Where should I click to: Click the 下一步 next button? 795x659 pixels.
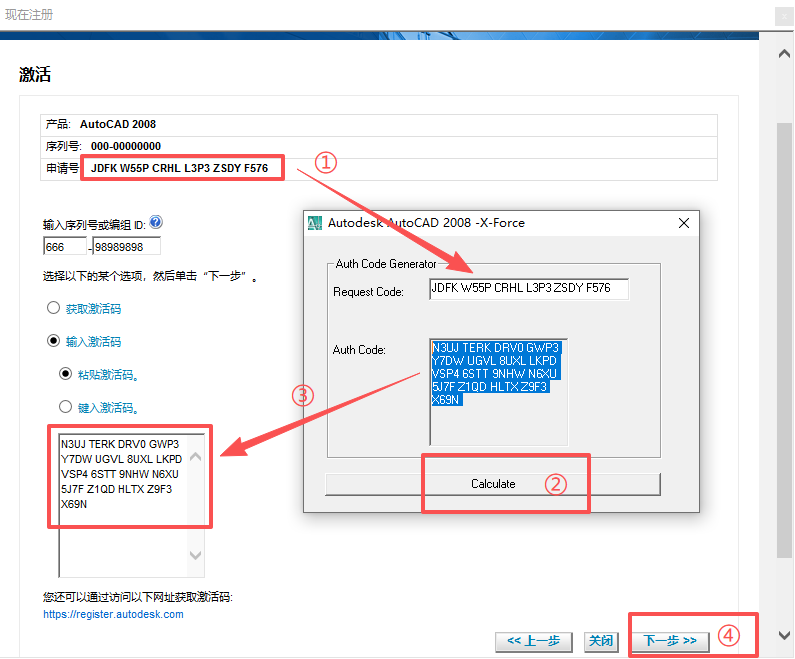point(670,641)
